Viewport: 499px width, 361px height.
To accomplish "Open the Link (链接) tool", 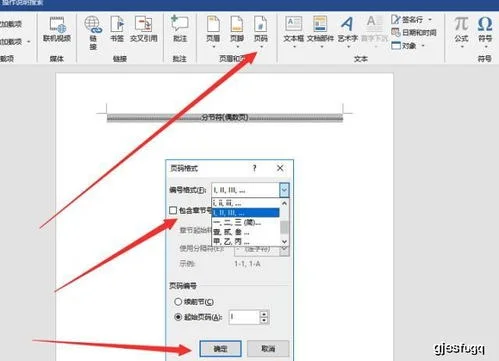I will [x=93, y=33].
